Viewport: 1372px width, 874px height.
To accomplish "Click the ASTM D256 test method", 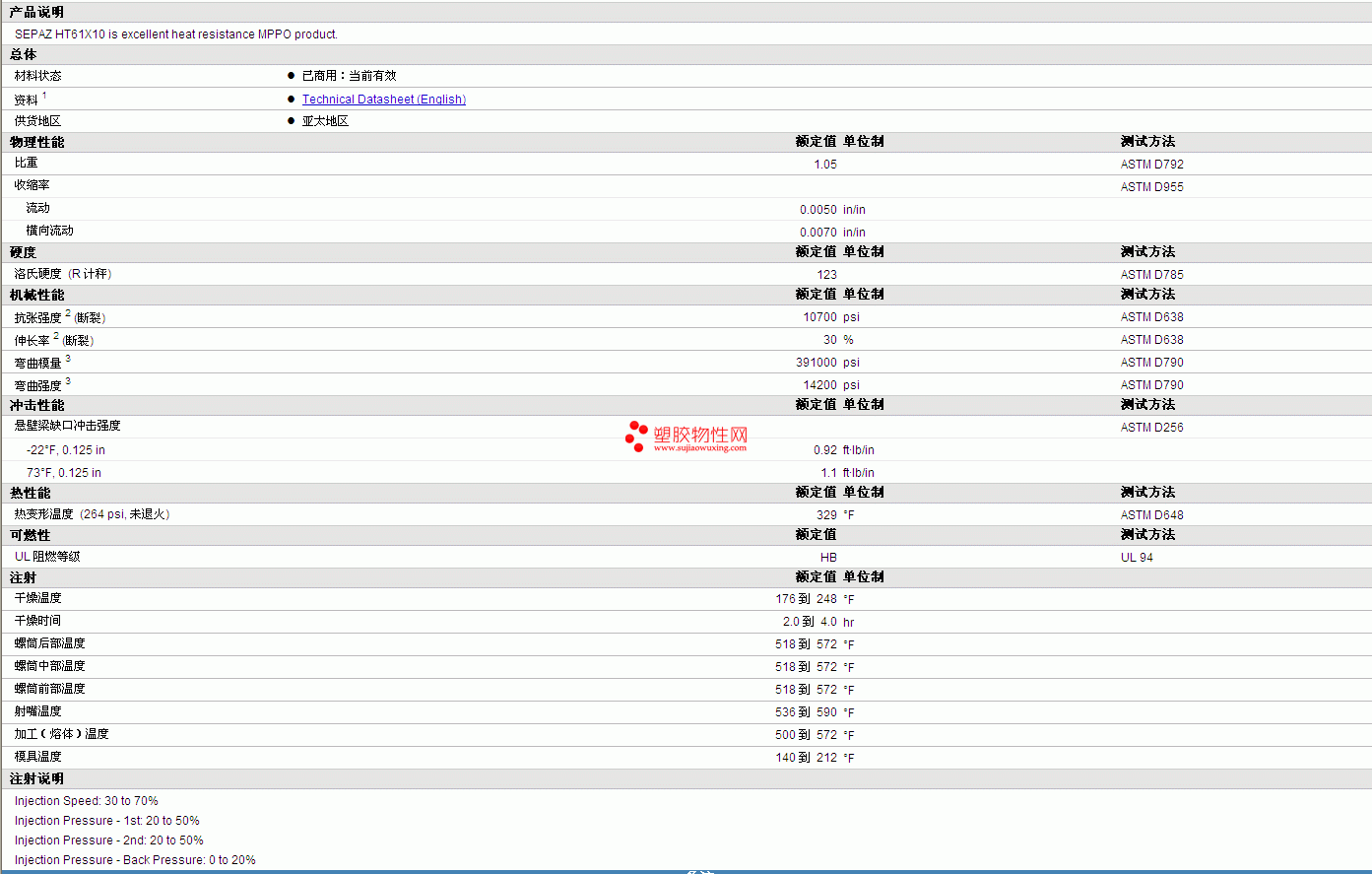I will tap(1152, 428).
